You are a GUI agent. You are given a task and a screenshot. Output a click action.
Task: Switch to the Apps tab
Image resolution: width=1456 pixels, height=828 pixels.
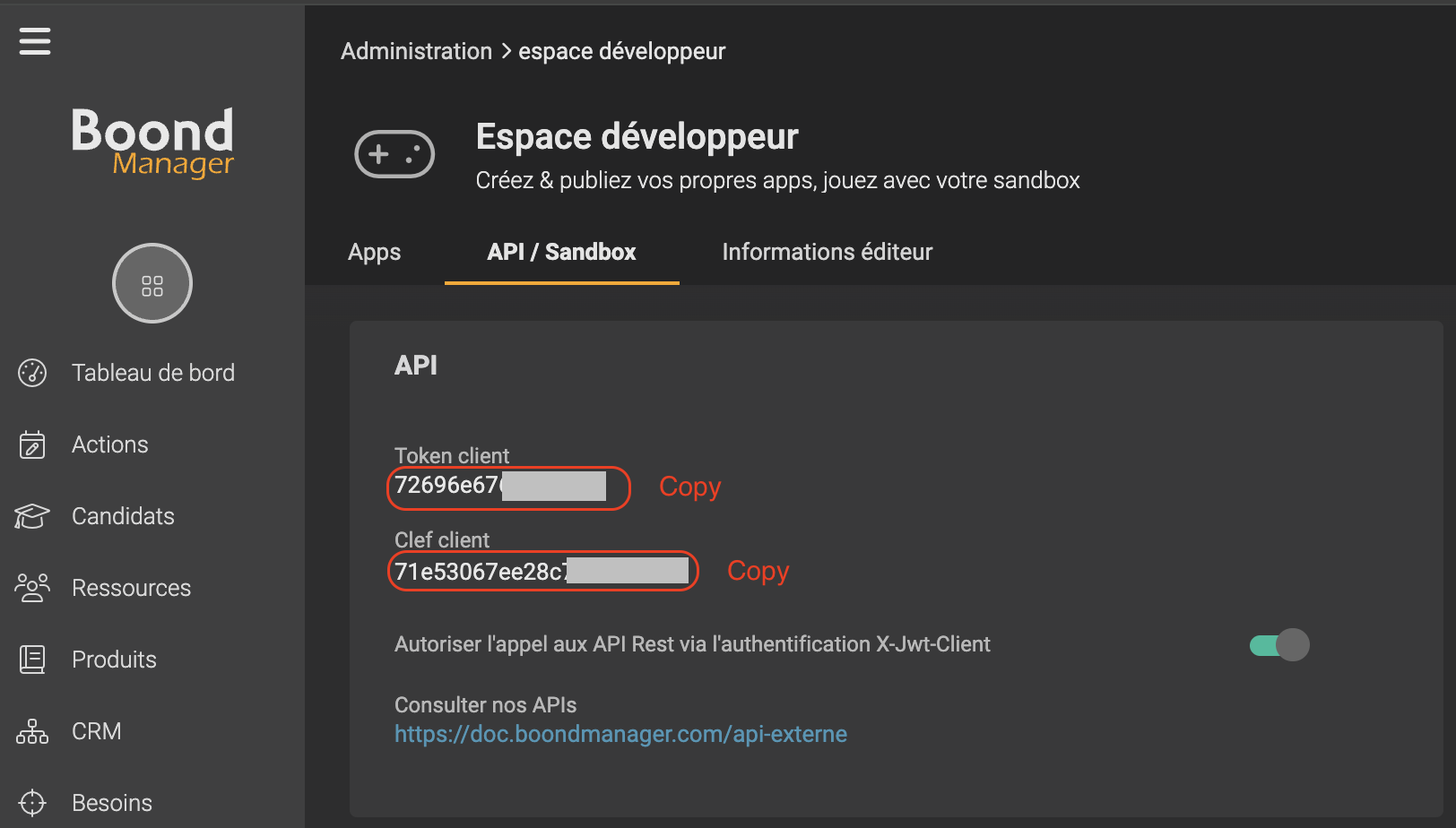(375, 252)
